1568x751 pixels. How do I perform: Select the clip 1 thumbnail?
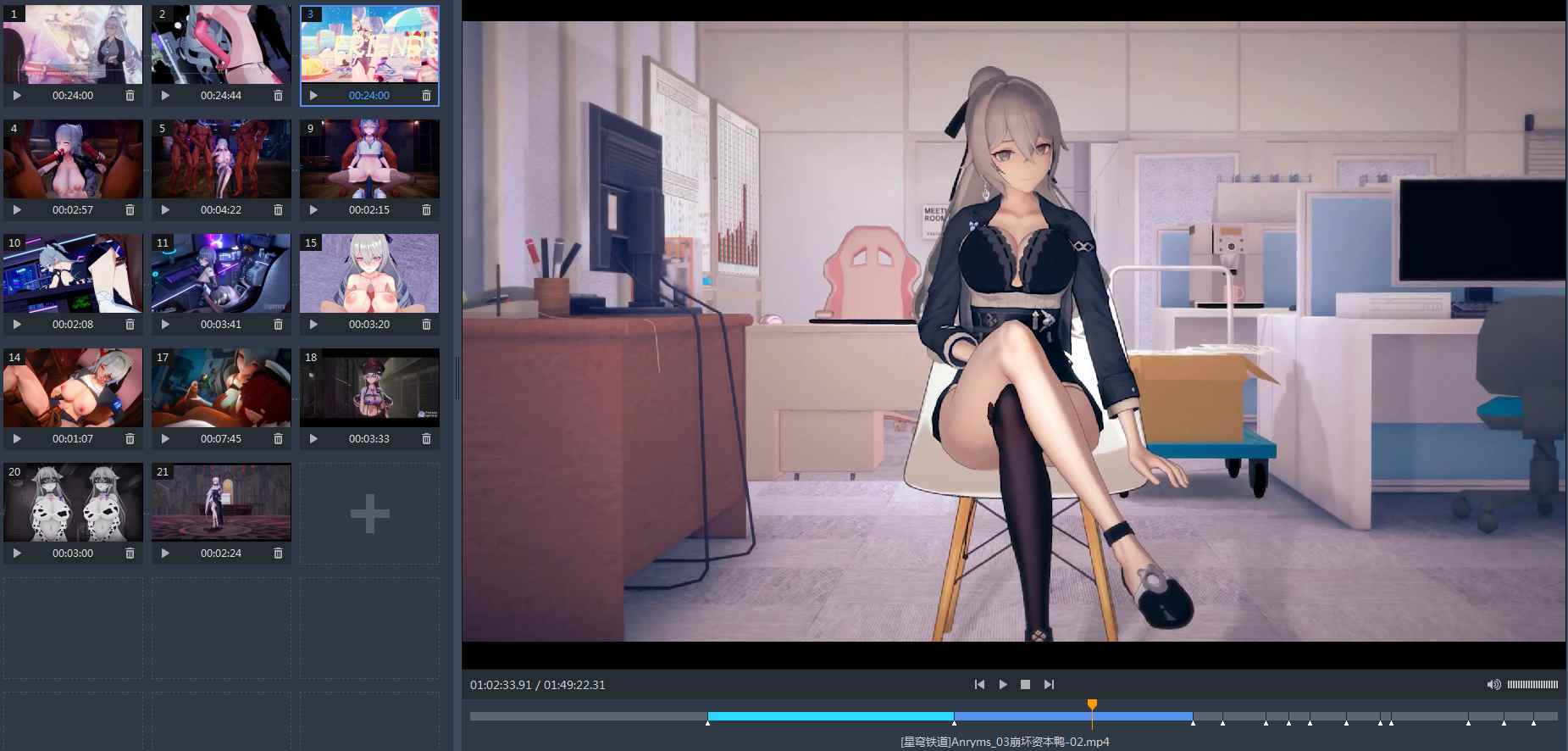[73, 44]
